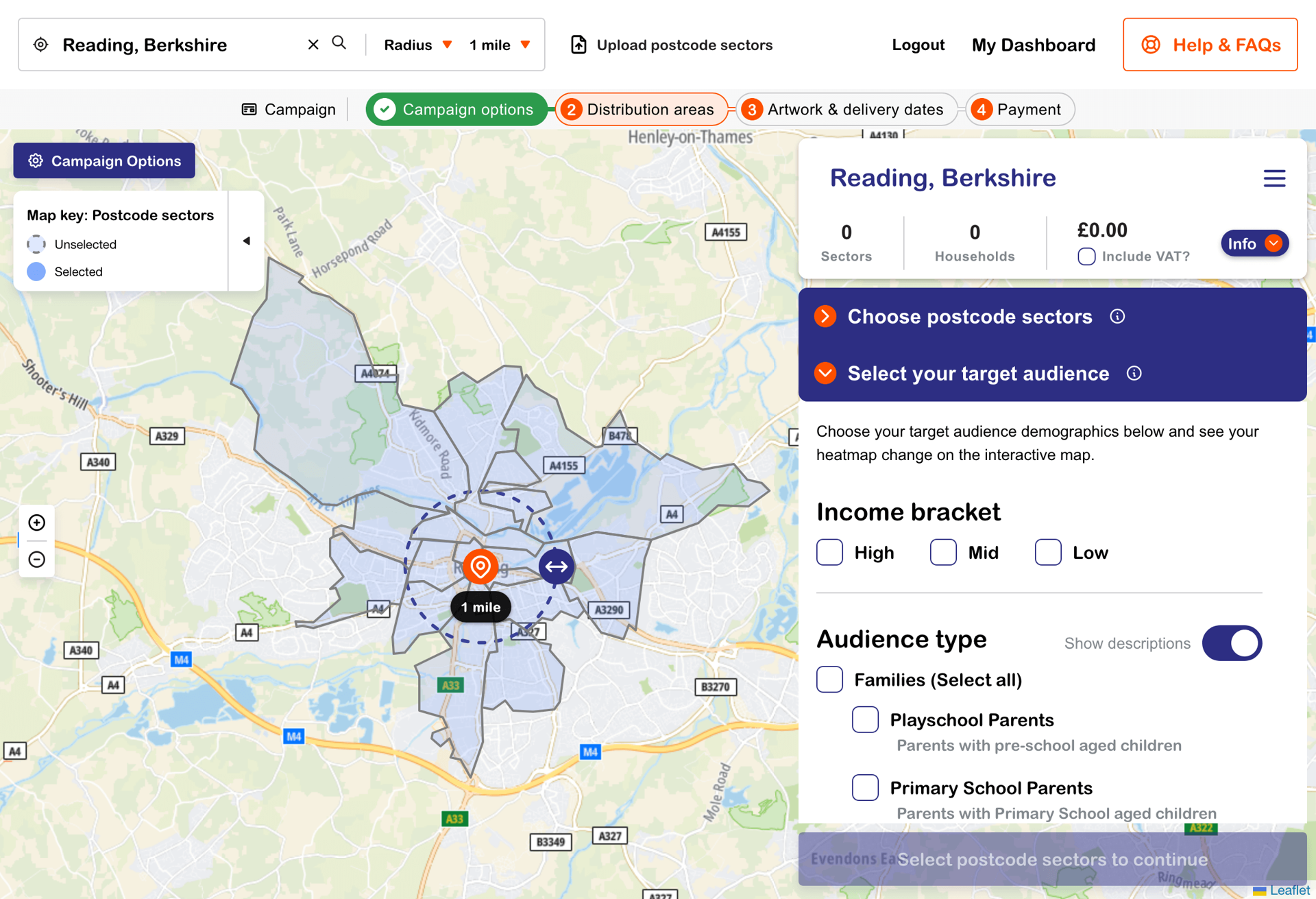Open the Payment step

pos(1020,109)
